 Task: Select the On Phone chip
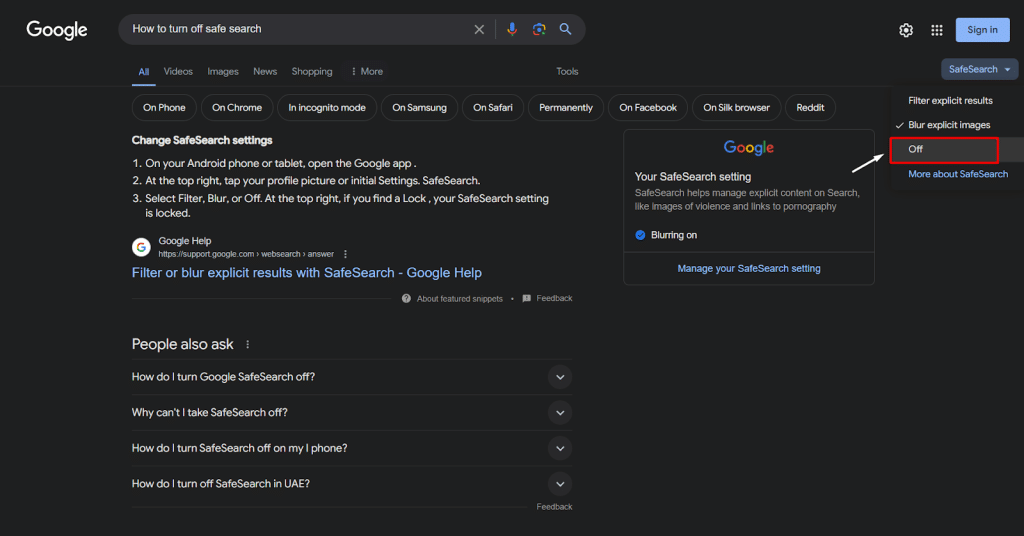(x=164, y=108)
